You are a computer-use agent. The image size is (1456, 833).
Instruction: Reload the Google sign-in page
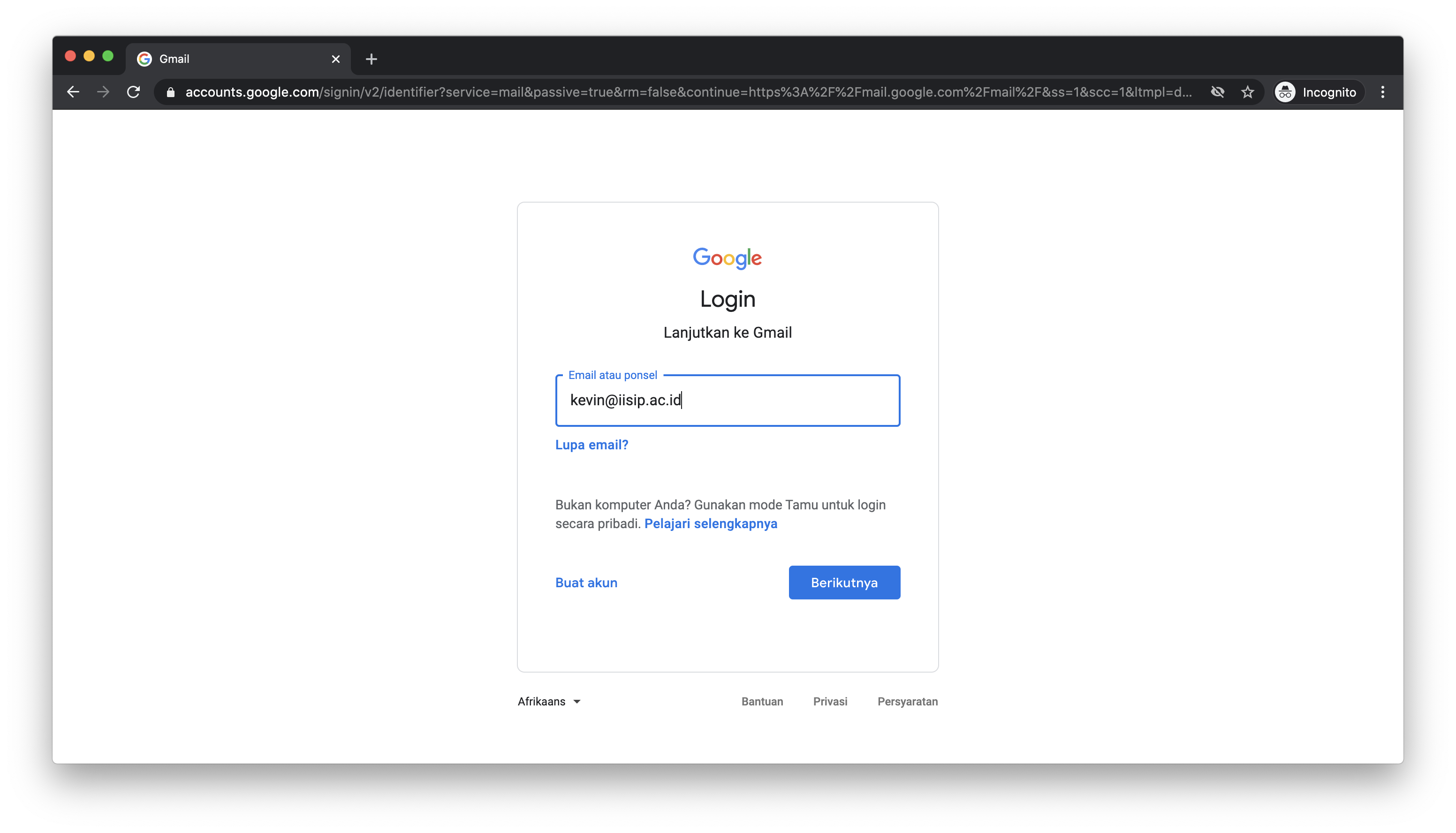pos(133,92)
